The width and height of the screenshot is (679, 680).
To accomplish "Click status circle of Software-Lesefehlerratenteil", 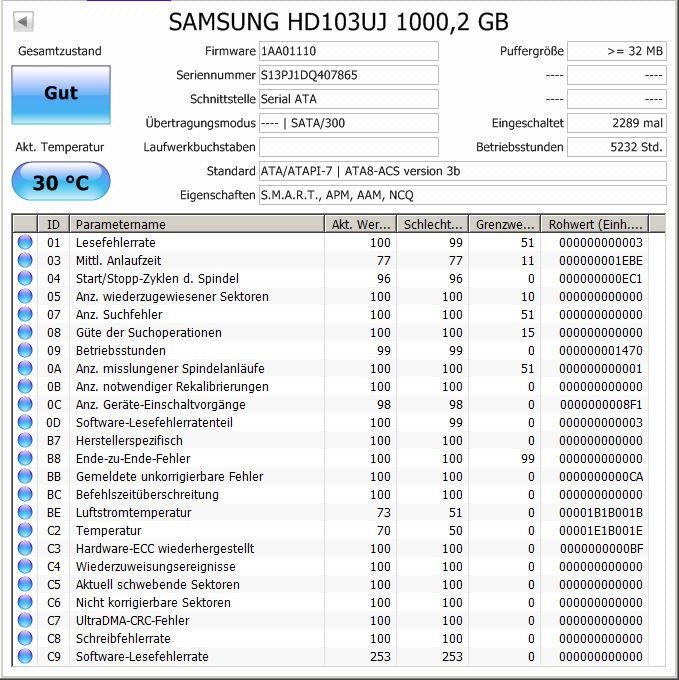I will pyautogui.click(x=25, y=422).
